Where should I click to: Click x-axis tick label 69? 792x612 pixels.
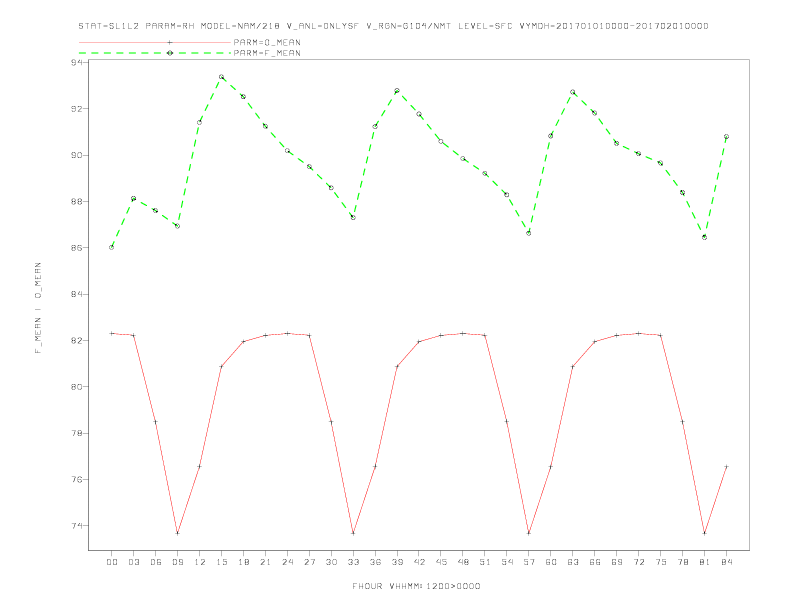[617, 562]
